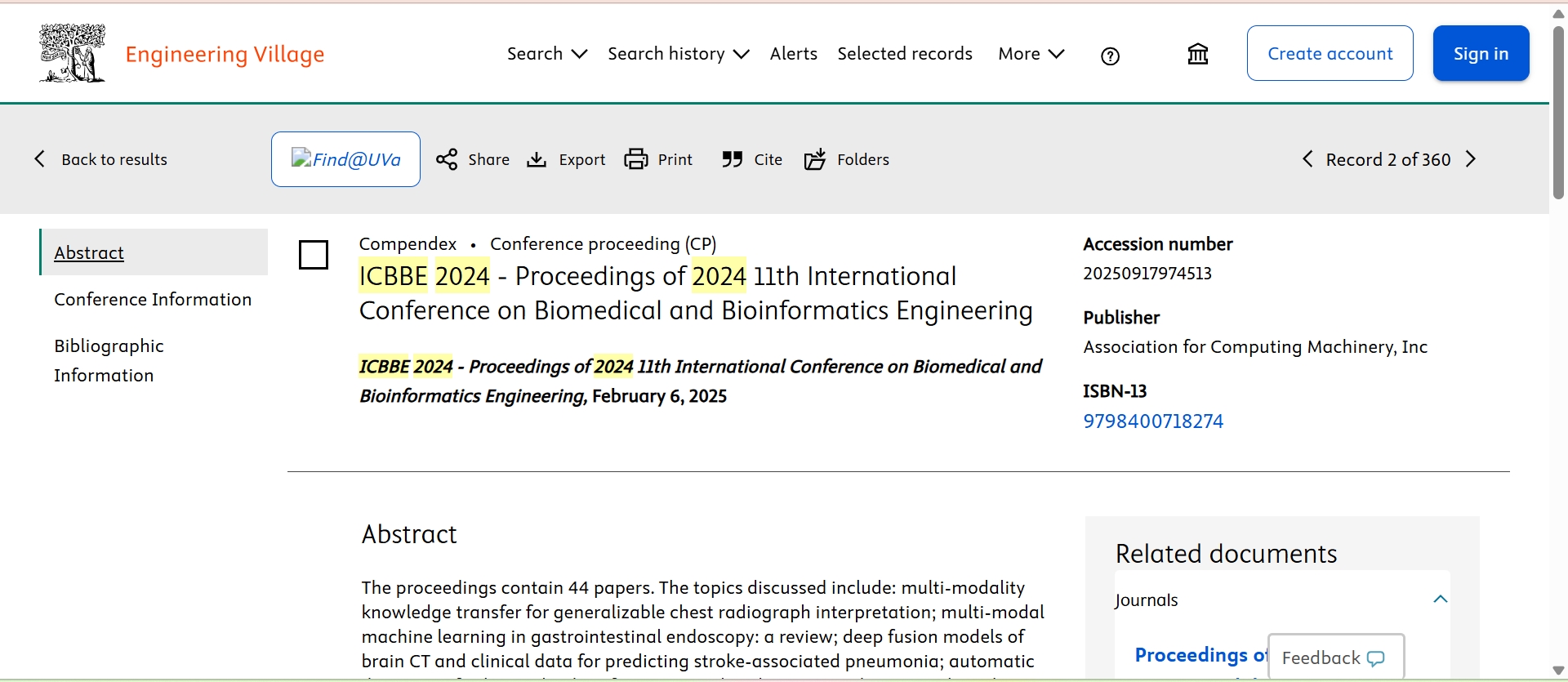Click the Print label in the toolbar

(x=675, y=159)
